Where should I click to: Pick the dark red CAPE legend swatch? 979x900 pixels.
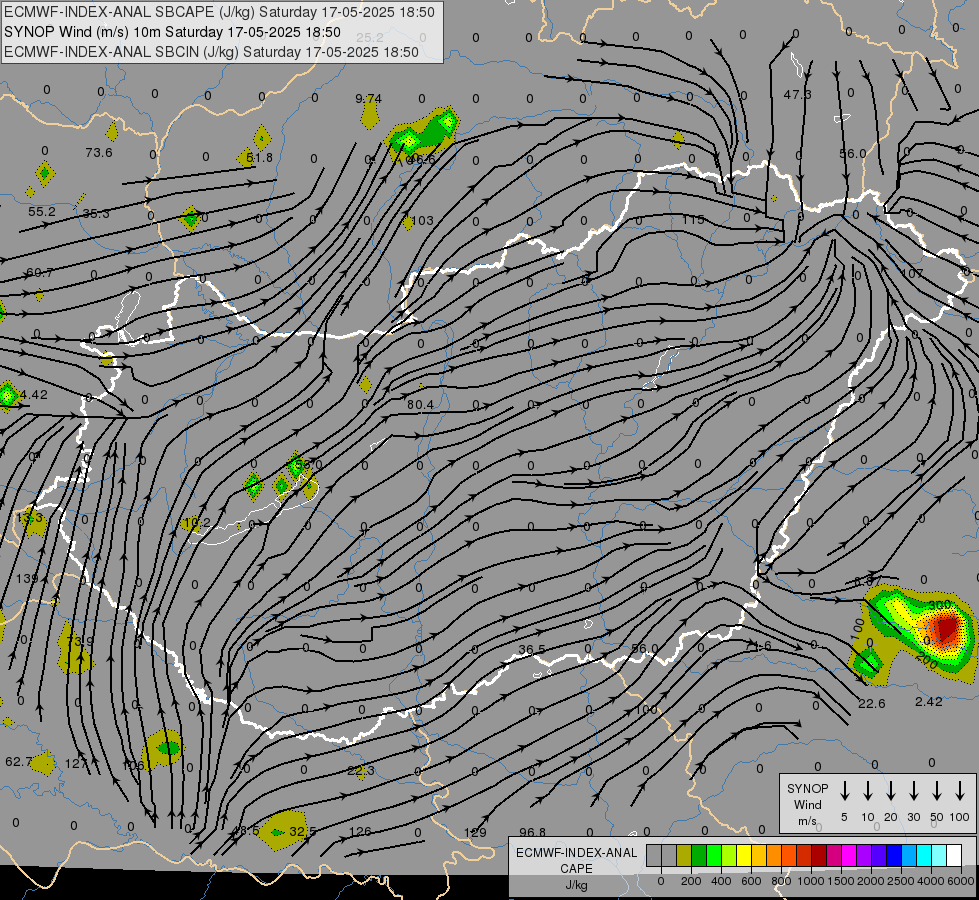pos(819,856)
